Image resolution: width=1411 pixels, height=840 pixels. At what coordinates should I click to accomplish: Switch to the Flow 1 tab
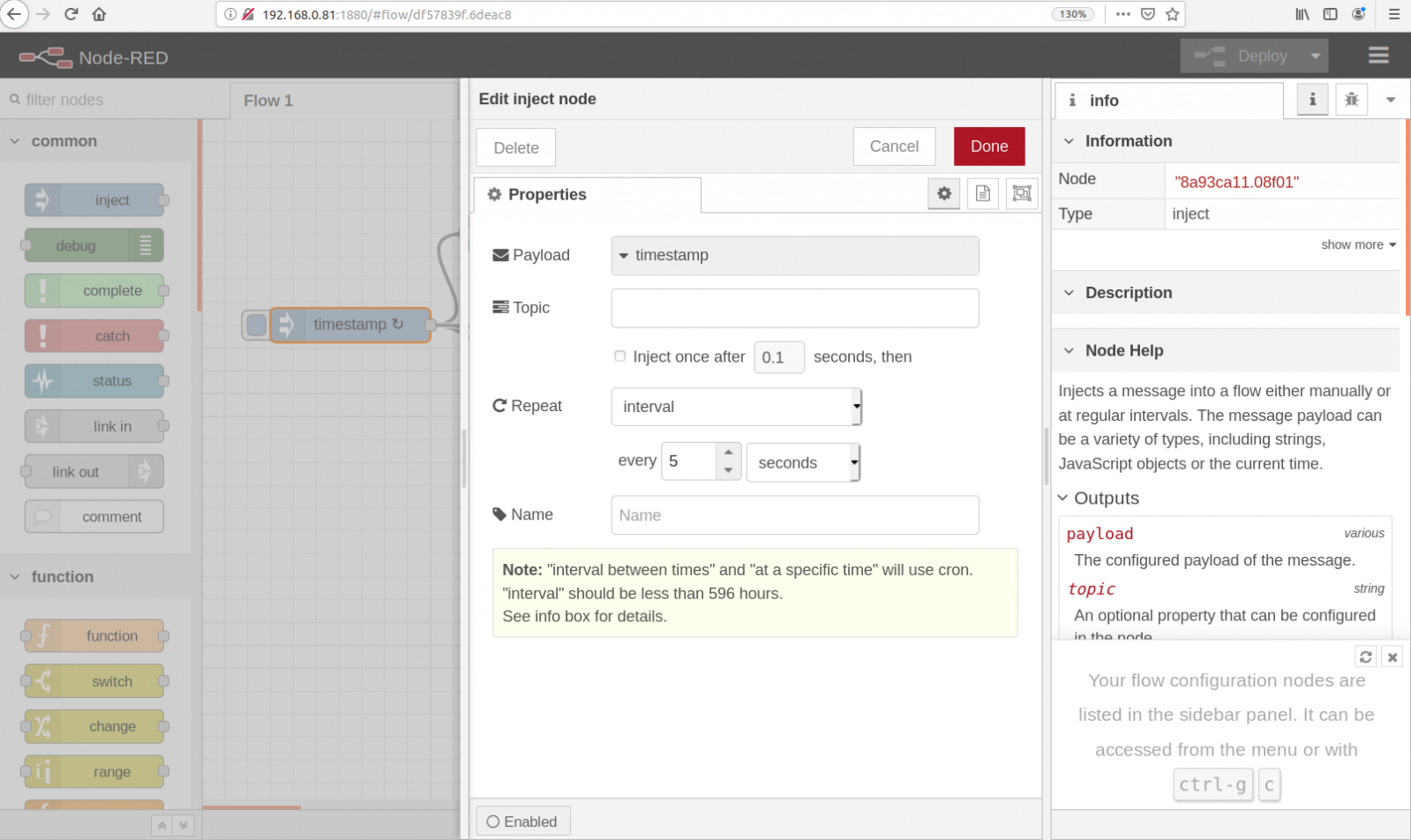click(x=268, y=101)
